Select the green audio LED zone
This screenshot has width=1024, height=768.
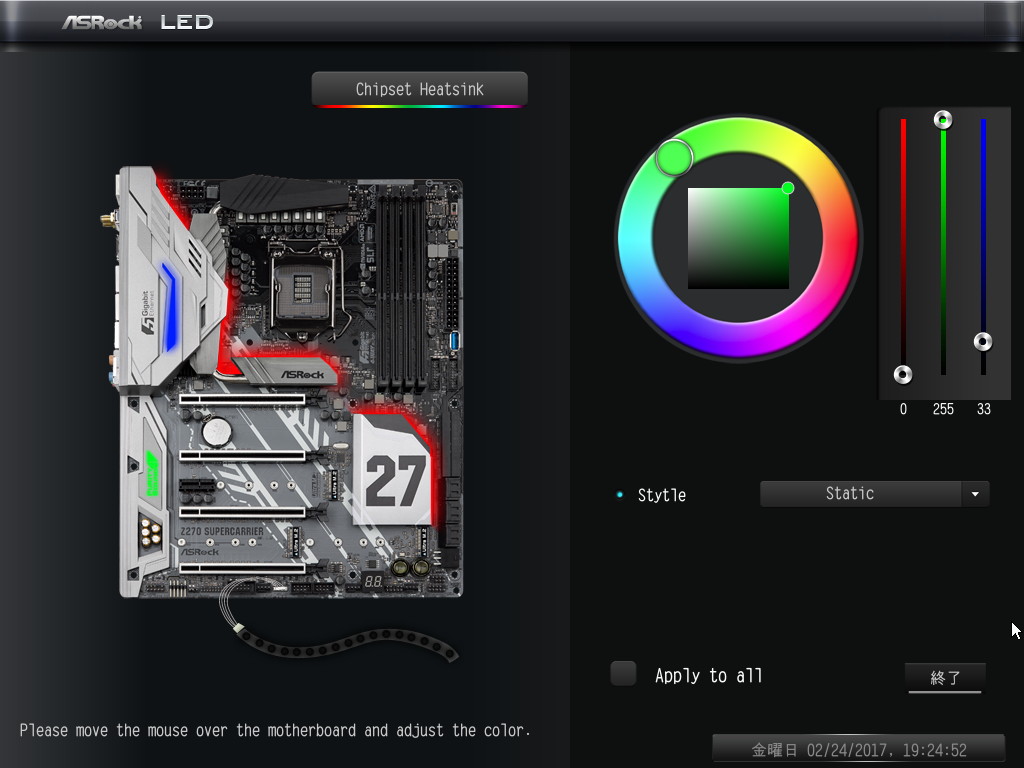[x=152, y=473]
